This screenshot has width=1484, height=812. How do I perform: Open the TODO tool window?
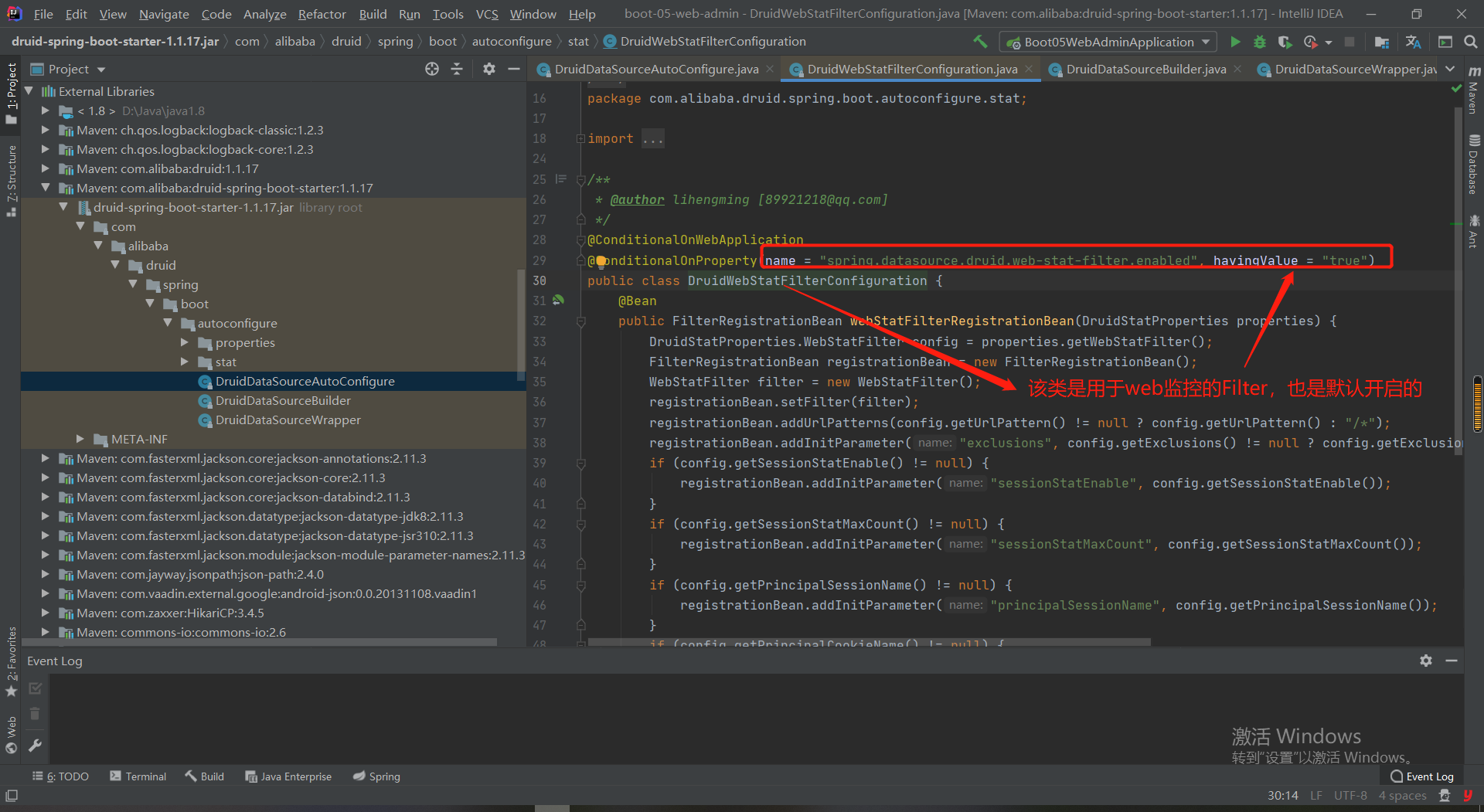point(60,776)
